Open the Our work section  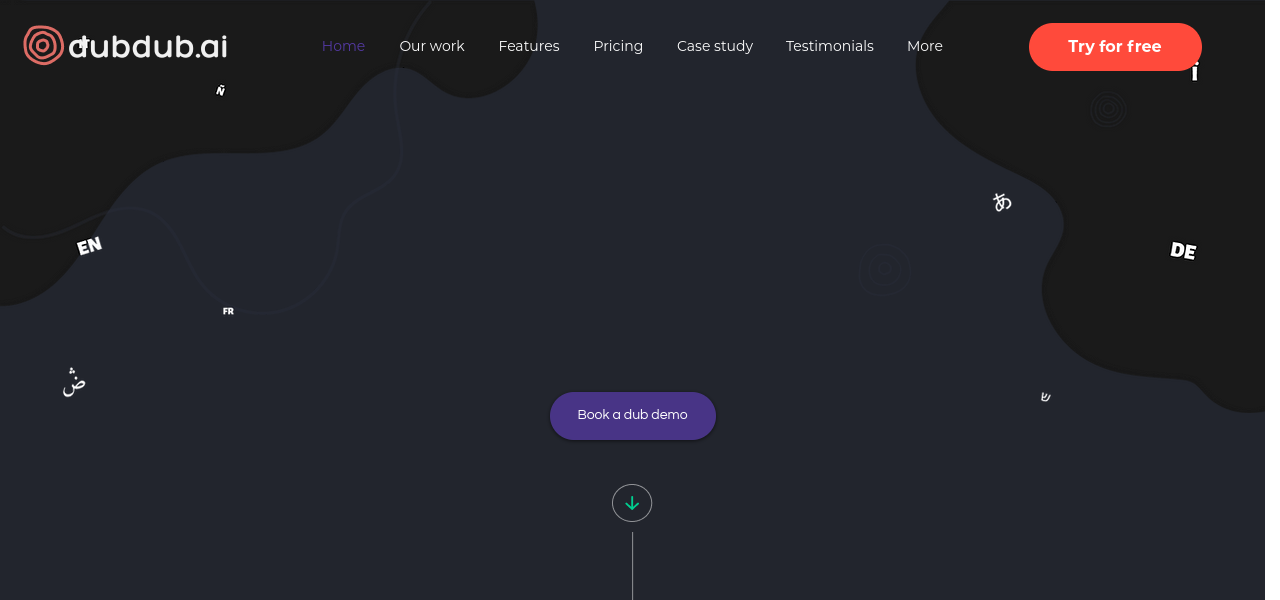(x=432, y=46)
